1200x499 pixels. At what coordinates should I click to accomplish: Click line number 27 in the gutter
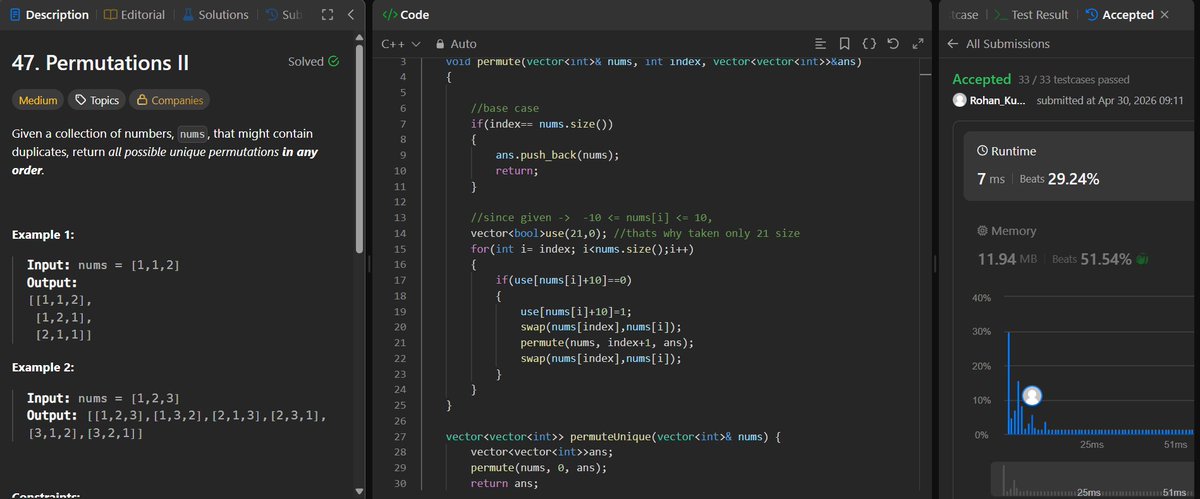pos(402,436)
